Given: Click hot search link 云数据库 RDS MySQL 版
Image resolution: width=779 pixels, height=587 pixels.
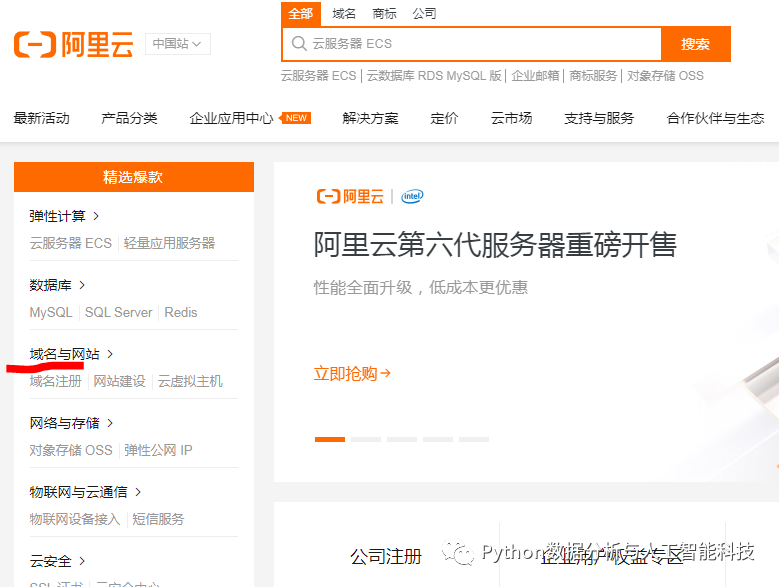Looking at the screenshot, I should (x=434, y=76).
